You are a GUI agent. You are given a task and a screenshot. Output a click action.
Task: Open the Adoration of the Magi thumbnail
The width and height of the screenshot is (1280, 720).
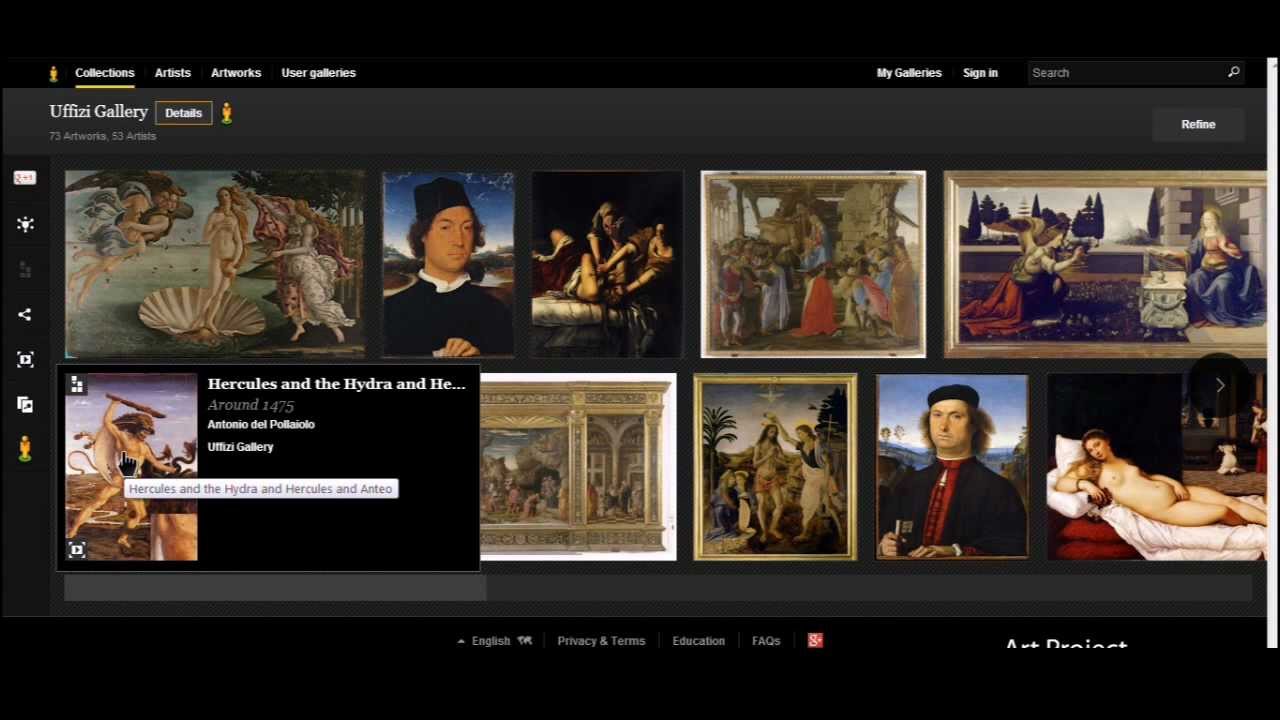[813, 264]
